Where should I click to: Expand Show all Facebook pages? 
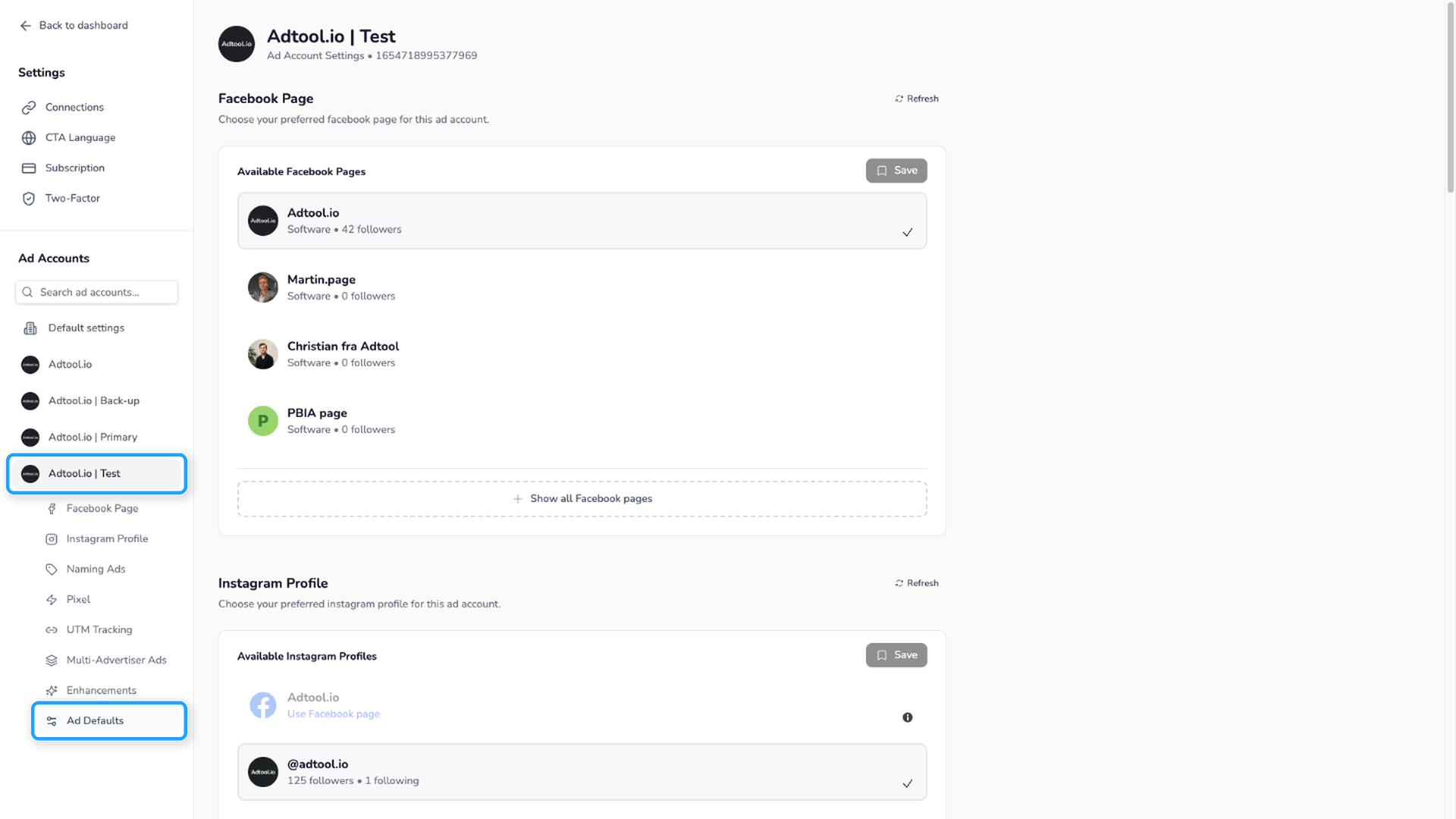coord(582,499)
